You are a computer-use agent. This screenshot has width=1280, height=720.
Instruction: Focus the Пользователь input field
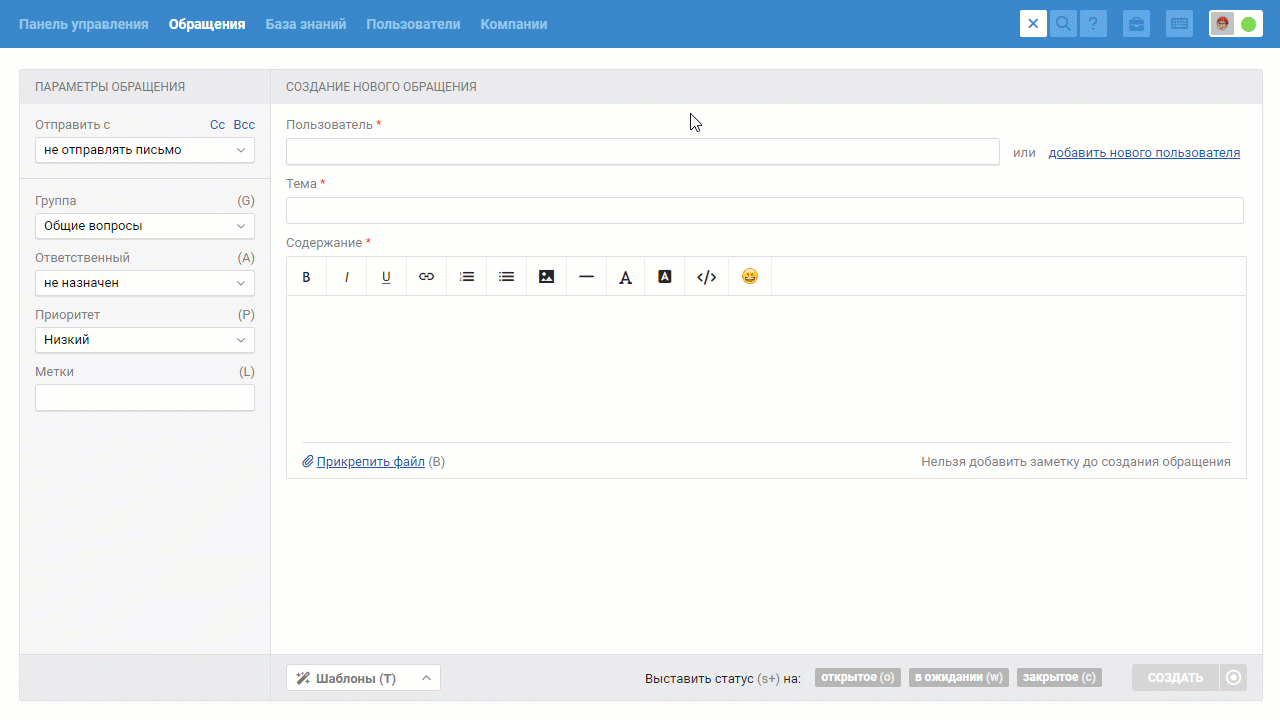point(643,151)
